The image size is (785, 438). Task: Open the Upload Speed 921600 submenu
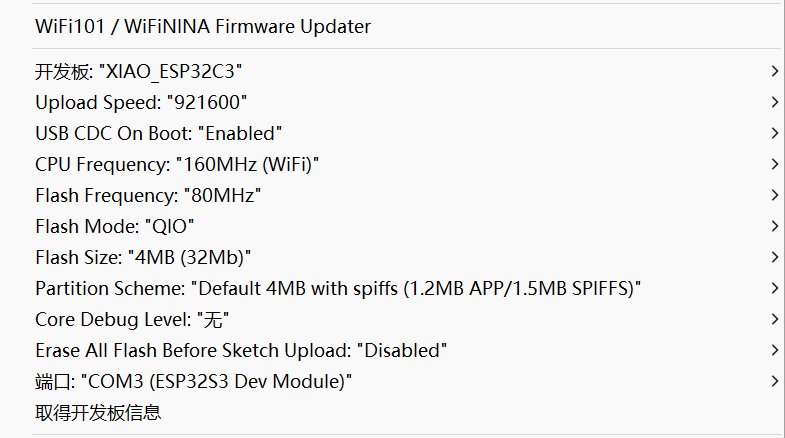point(141,102)
